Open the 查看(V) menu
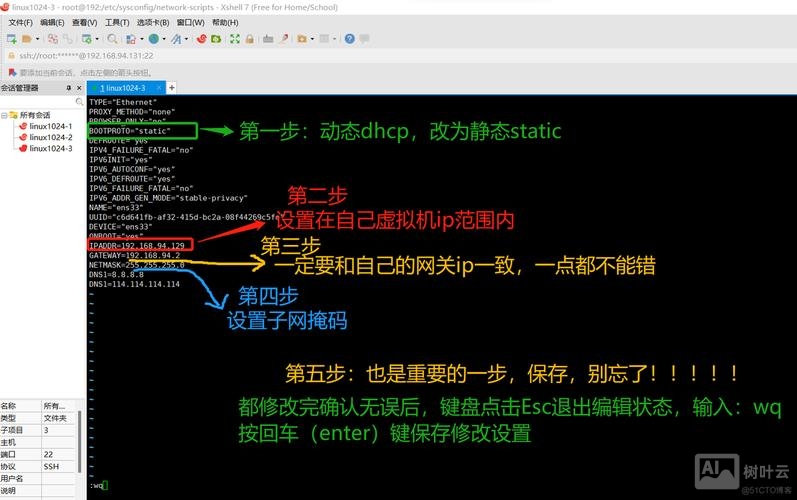This screenshot has height=500, width=797. [x=84, y=22]
